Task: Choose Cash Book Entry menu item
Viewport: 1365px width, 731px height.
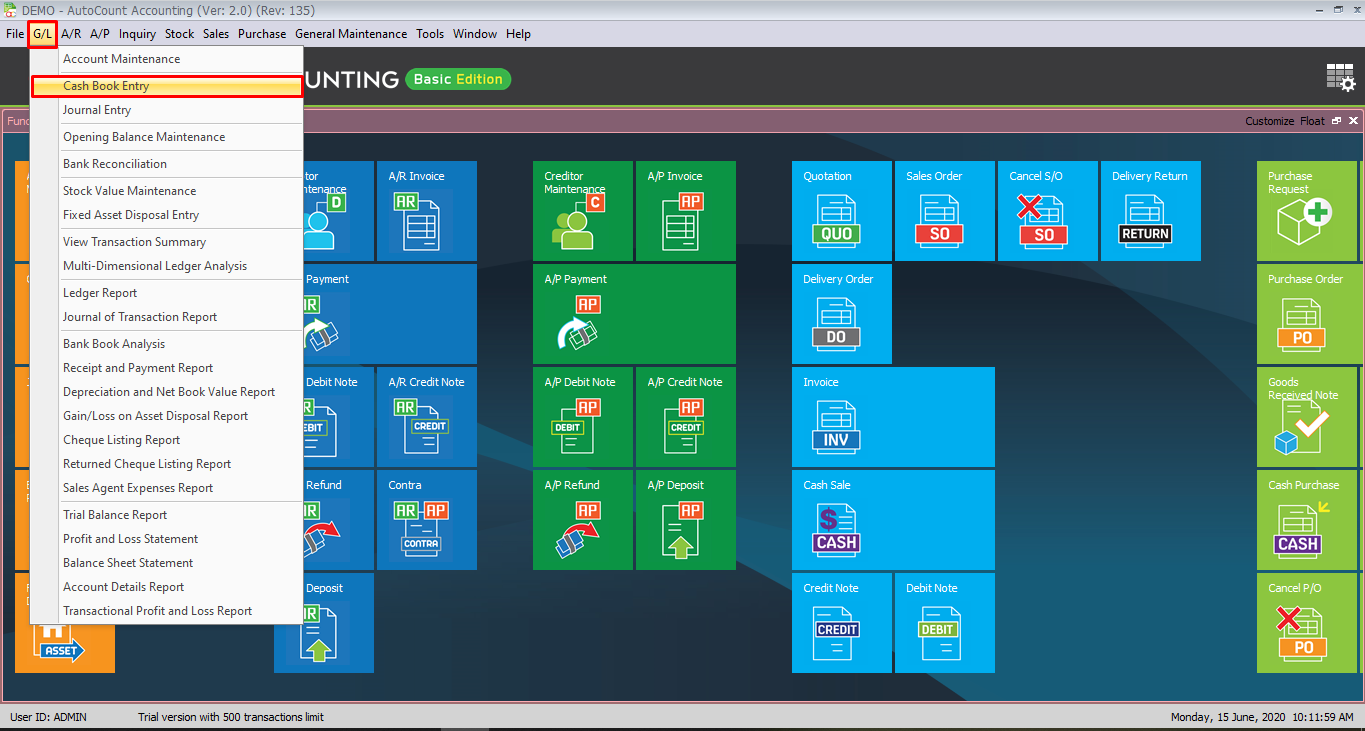Action: pos(167,86)
